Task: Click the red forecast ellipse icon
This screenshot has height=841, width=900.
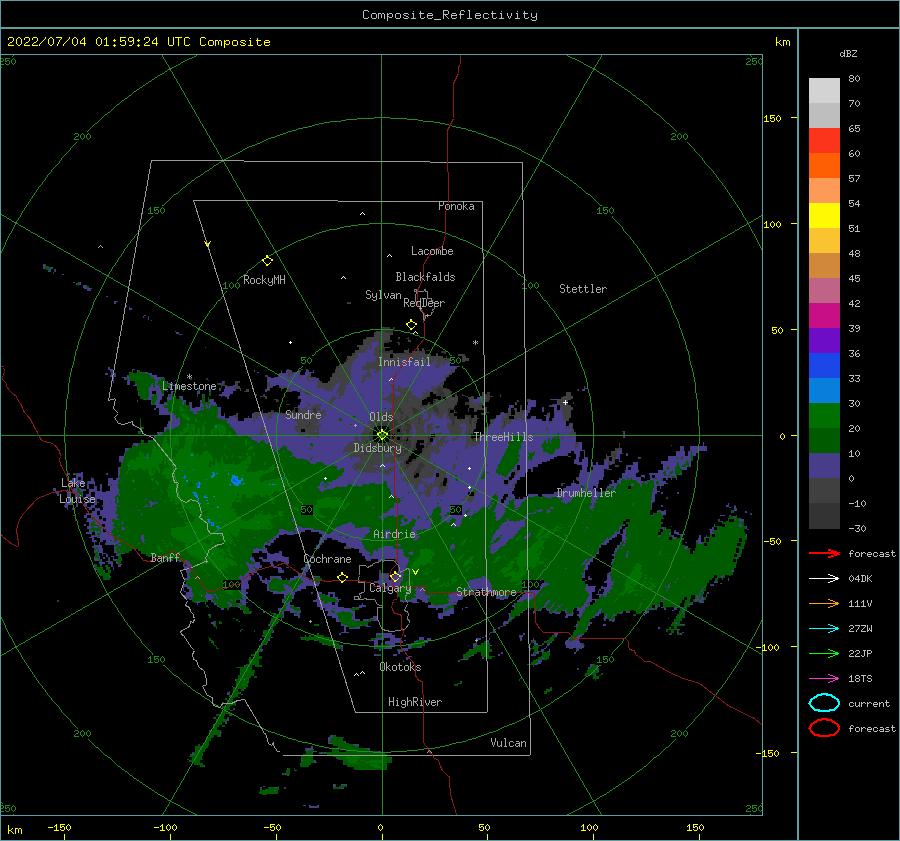Action: pyautogui.click(x=824, y=728)
